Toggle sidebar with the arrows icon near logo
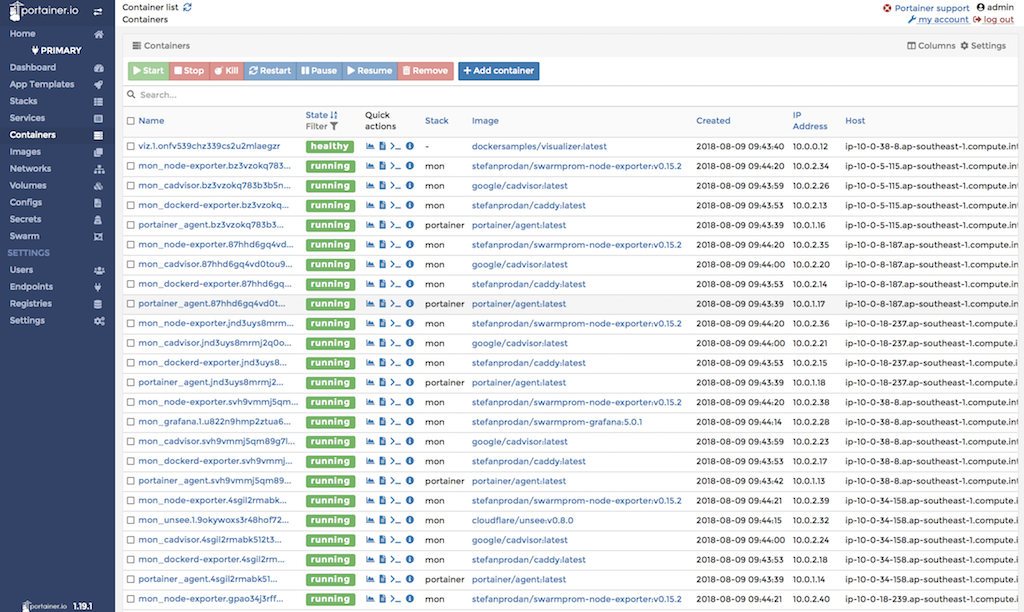 tap(97, 12)
